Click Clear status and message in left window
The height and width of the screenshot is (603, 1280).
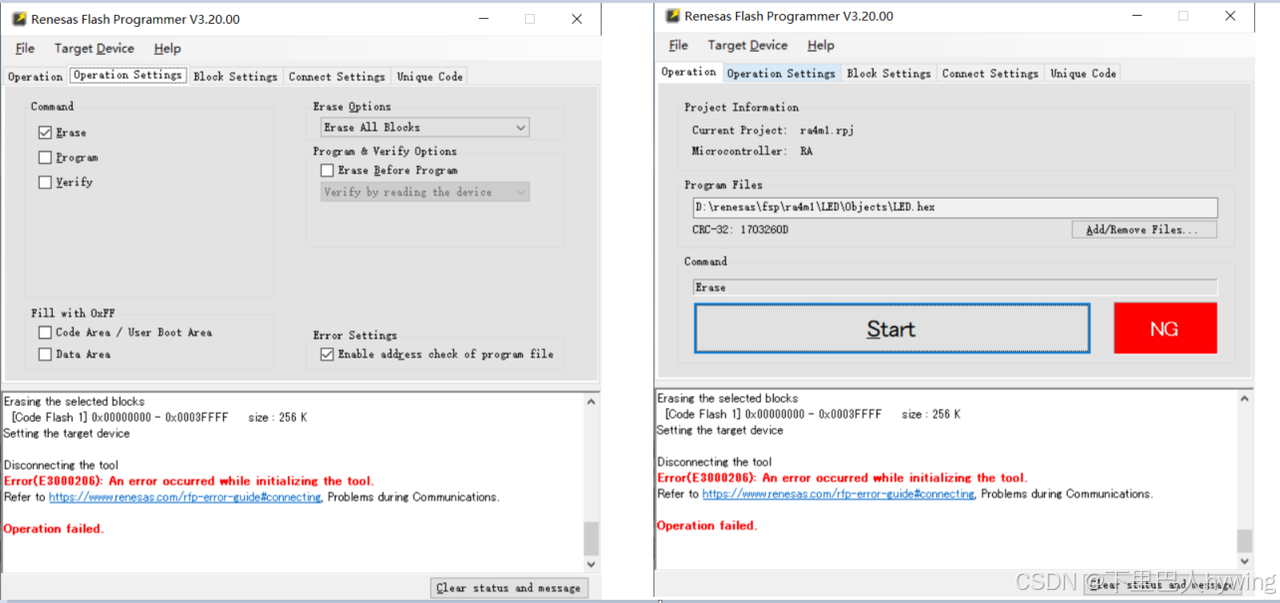tap(508, 587)
